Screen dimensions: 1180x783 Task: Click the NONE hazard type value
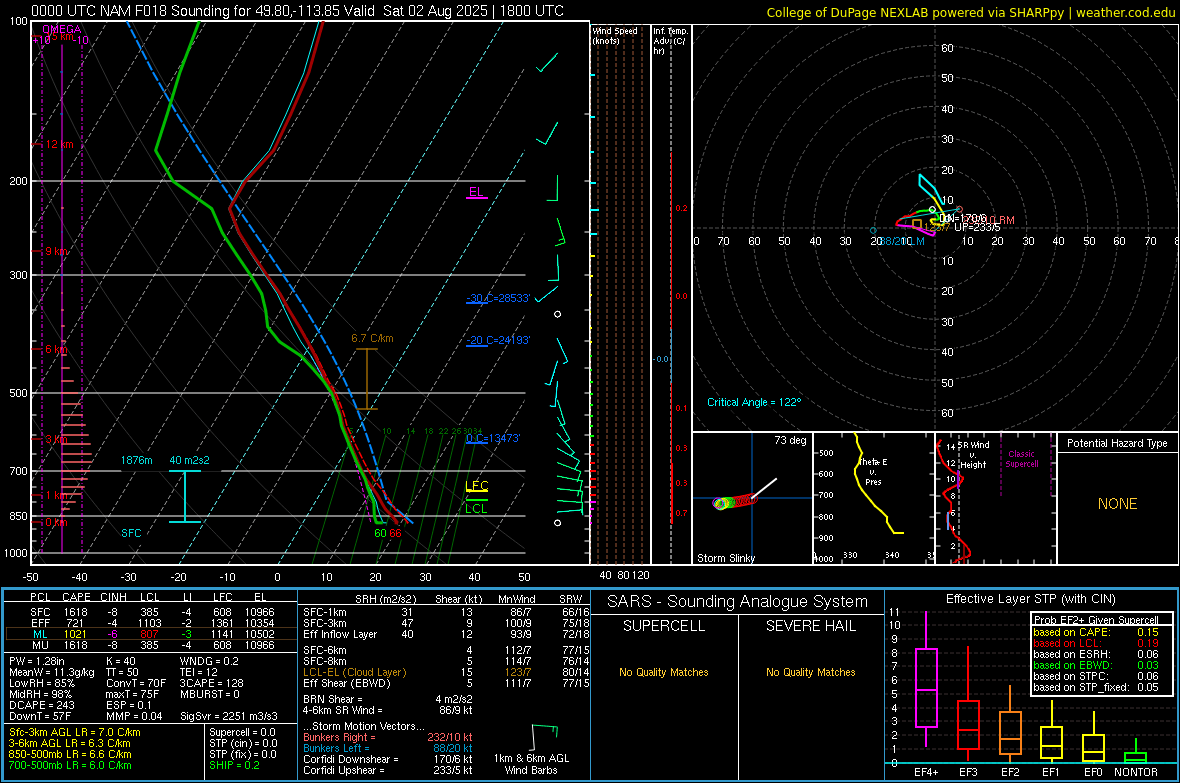(x=1118, y=504)
